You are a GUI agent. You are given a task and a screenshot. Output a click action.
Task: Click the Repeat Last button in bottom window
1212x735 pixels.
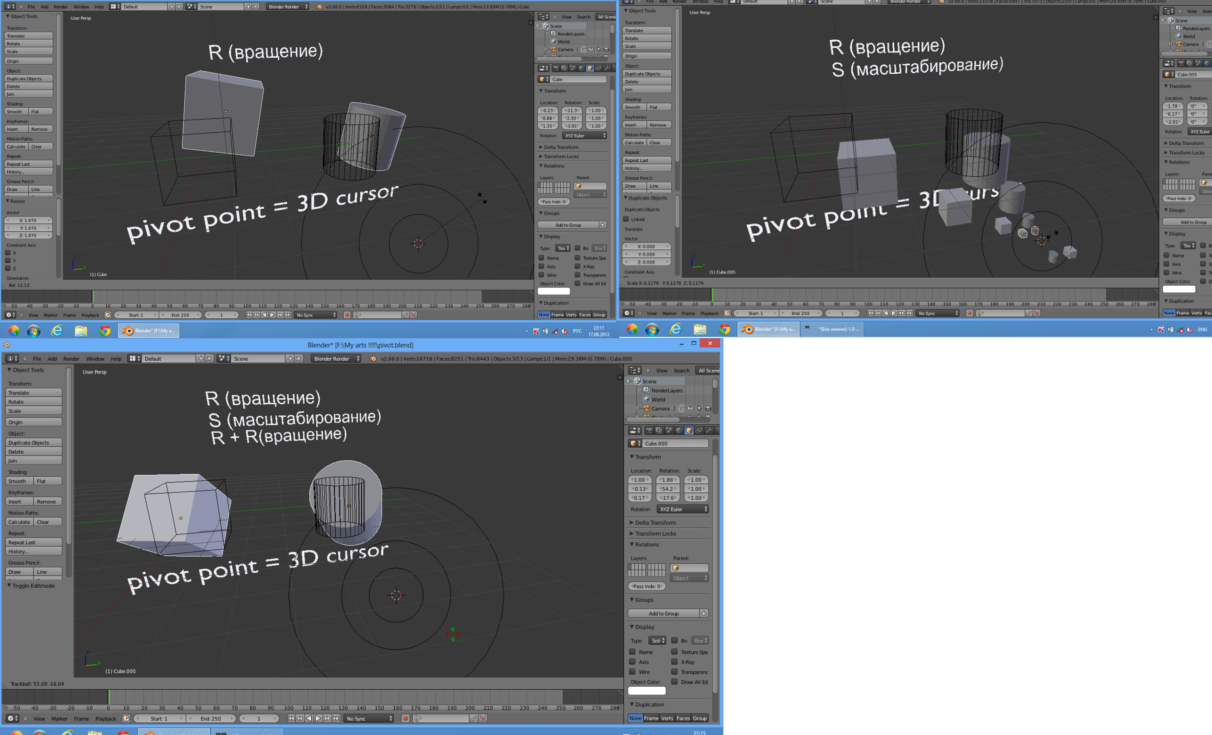point(34,542)
